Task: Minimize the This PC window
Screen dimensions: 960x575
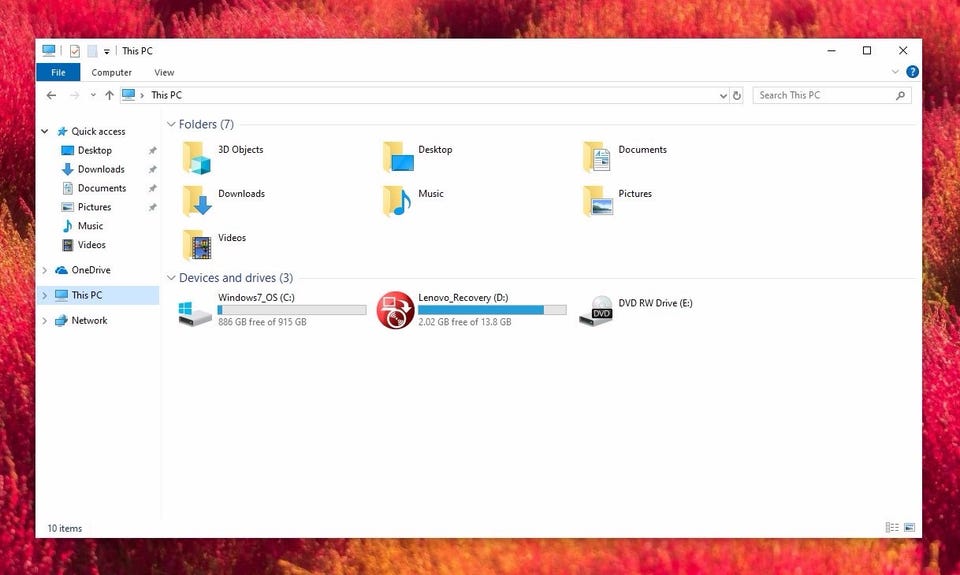Action: tap(831, 51)
